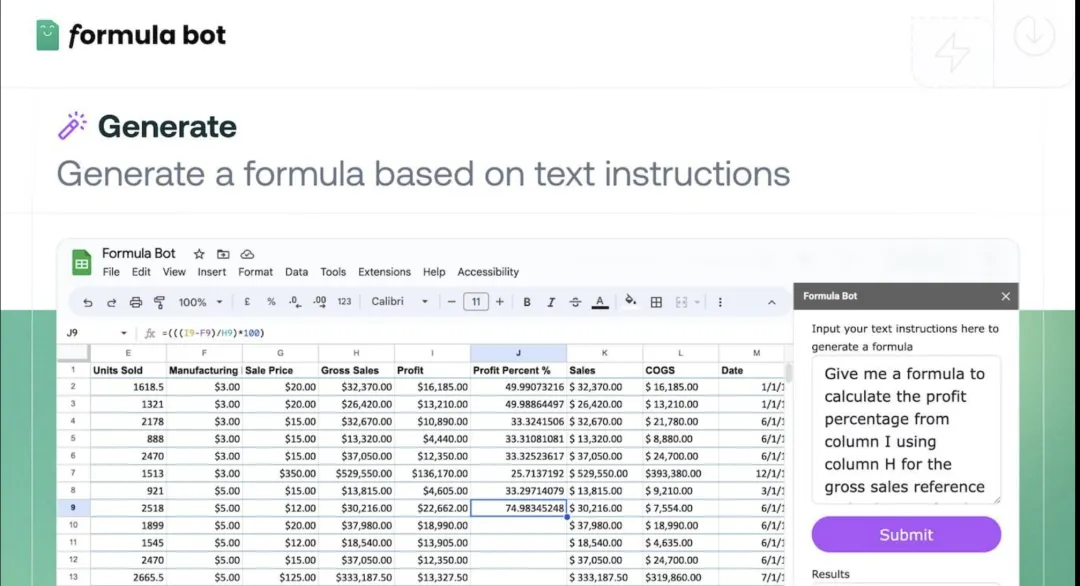
Task: Select cell with $529,550.00 in Gross Sales
Action: [x=356, y=473]
